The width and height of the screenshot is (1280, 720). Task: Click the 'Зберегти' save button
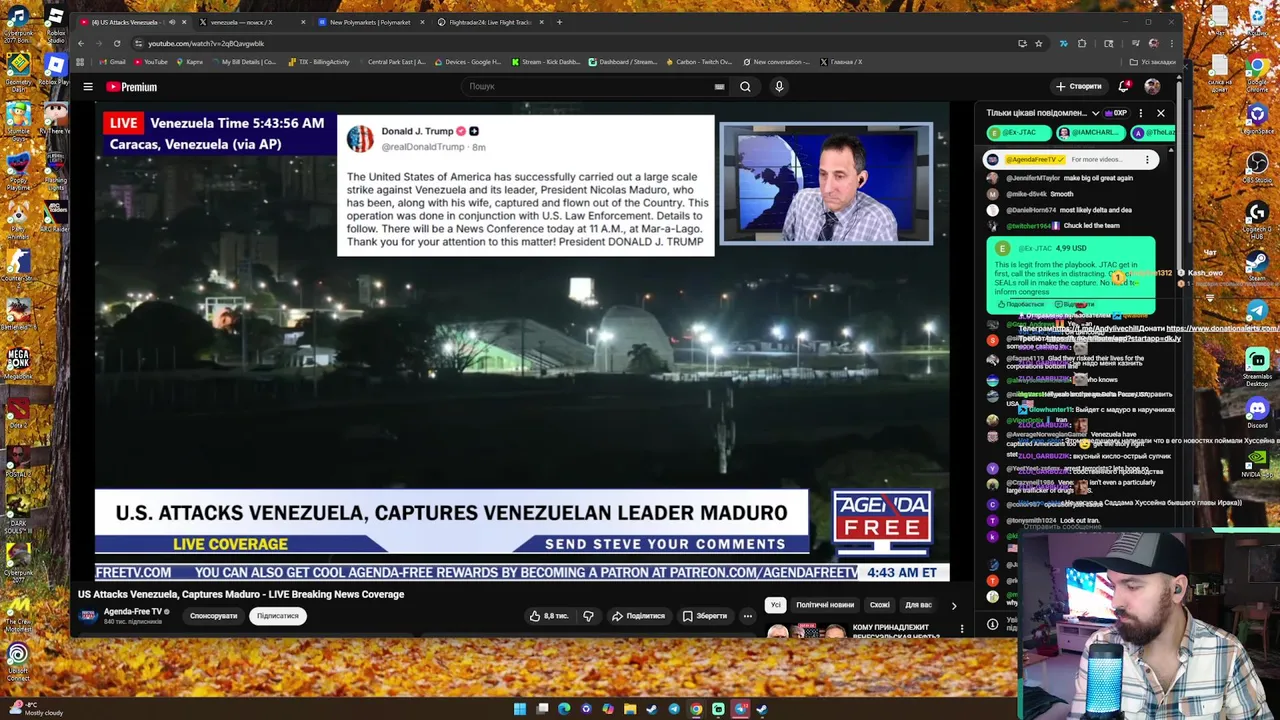[705, 616]
